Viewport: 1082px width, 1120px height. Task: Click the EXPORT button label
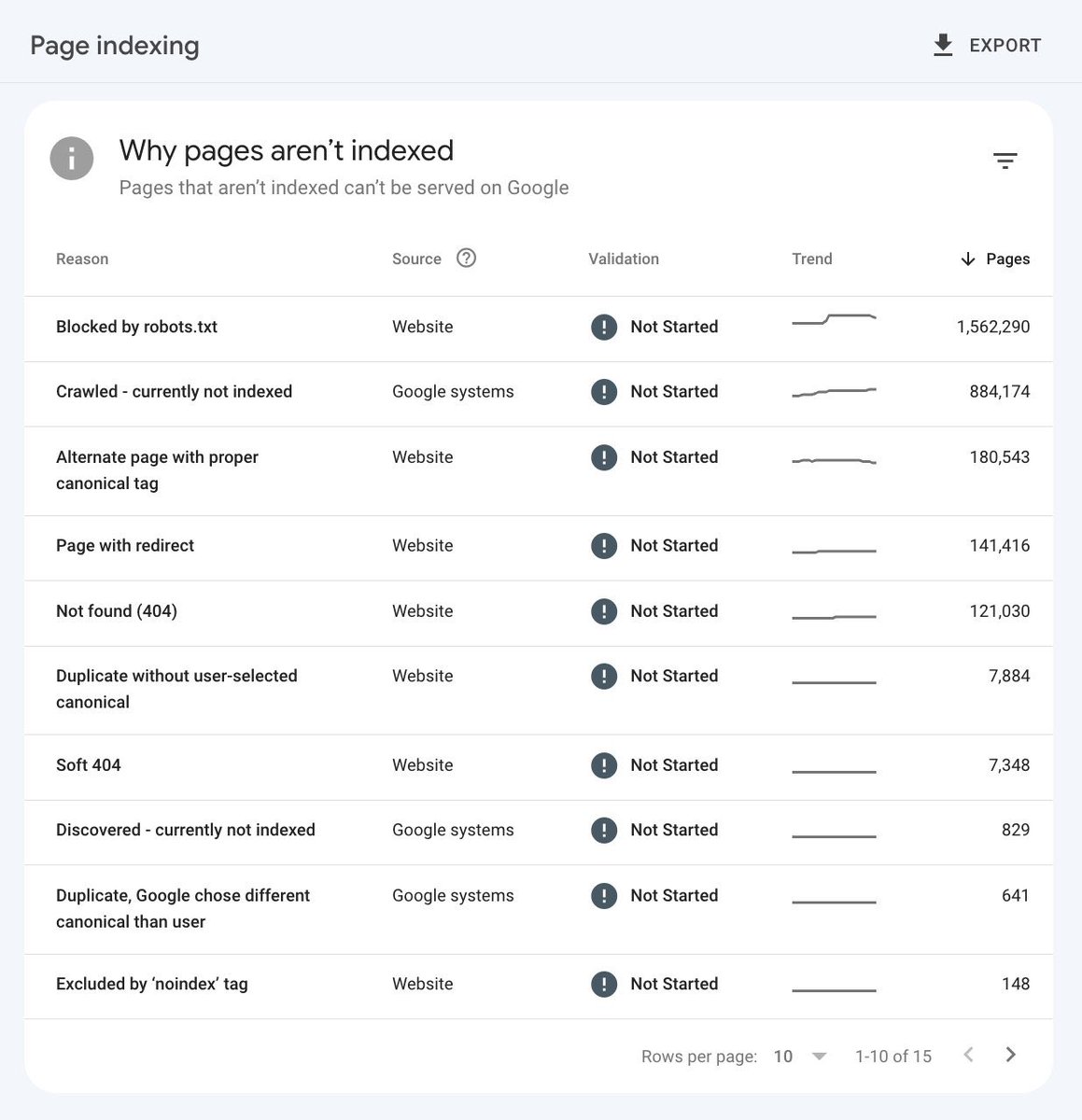coord(1005,46)
